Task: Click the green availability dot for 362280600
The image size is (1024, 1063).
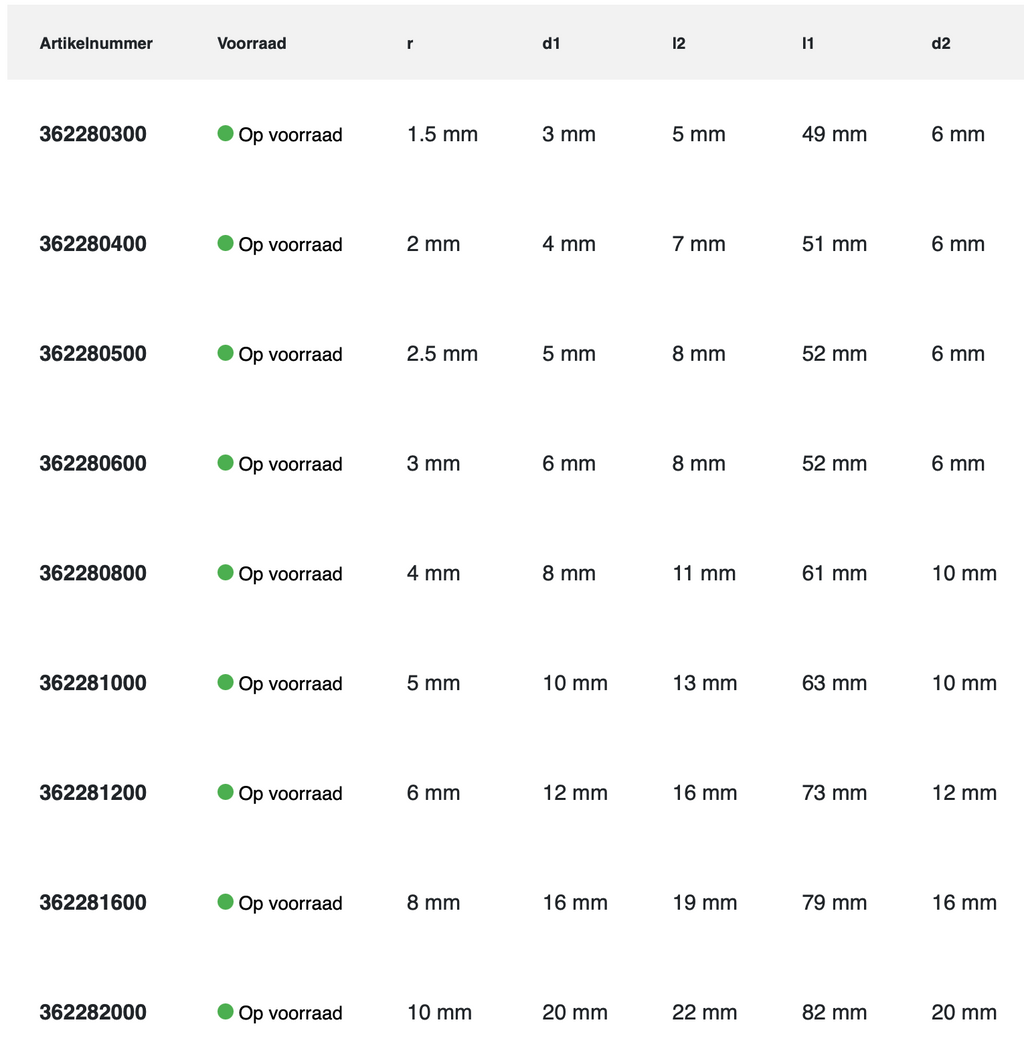Action: point(225,462)
